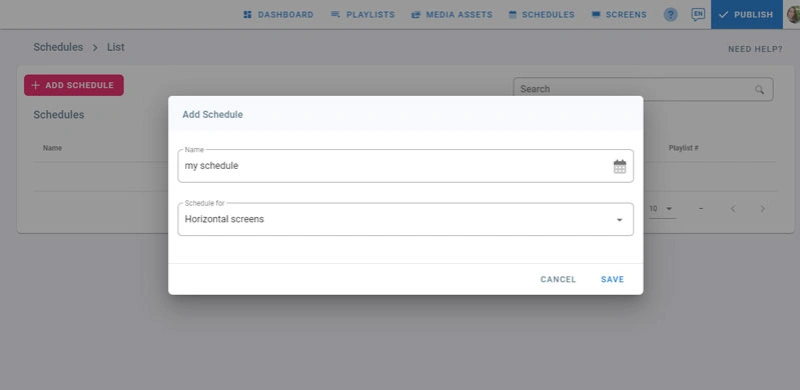The image size is (800, 390).
Task: Click the Playlist # column header
Action: 683,148
